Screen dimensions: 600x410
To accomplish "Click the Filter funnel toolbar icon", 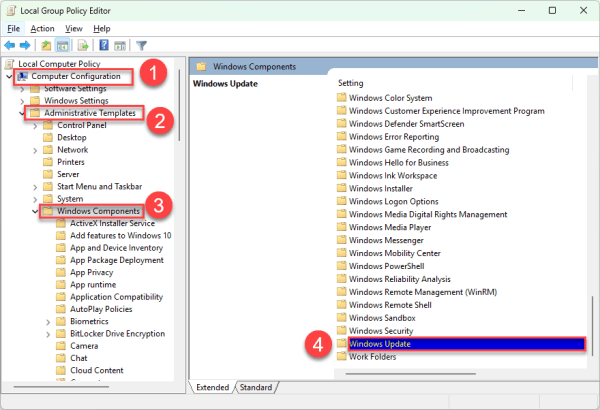I will coord(141,46).
